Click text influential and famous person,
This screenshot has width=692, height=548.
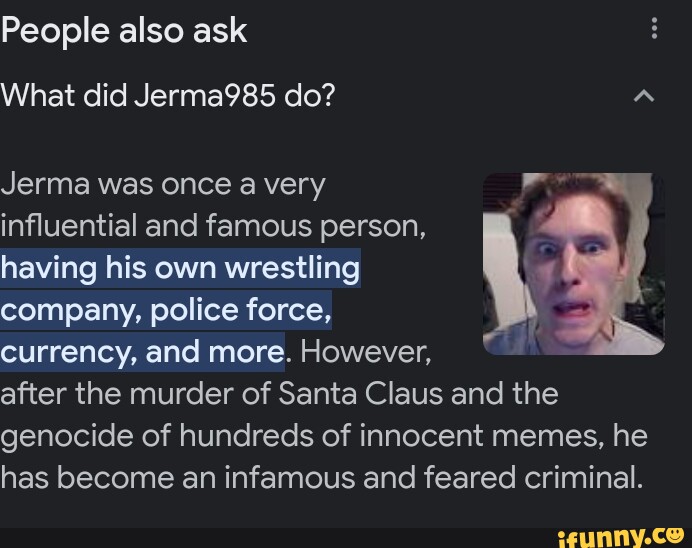(213, 226)
